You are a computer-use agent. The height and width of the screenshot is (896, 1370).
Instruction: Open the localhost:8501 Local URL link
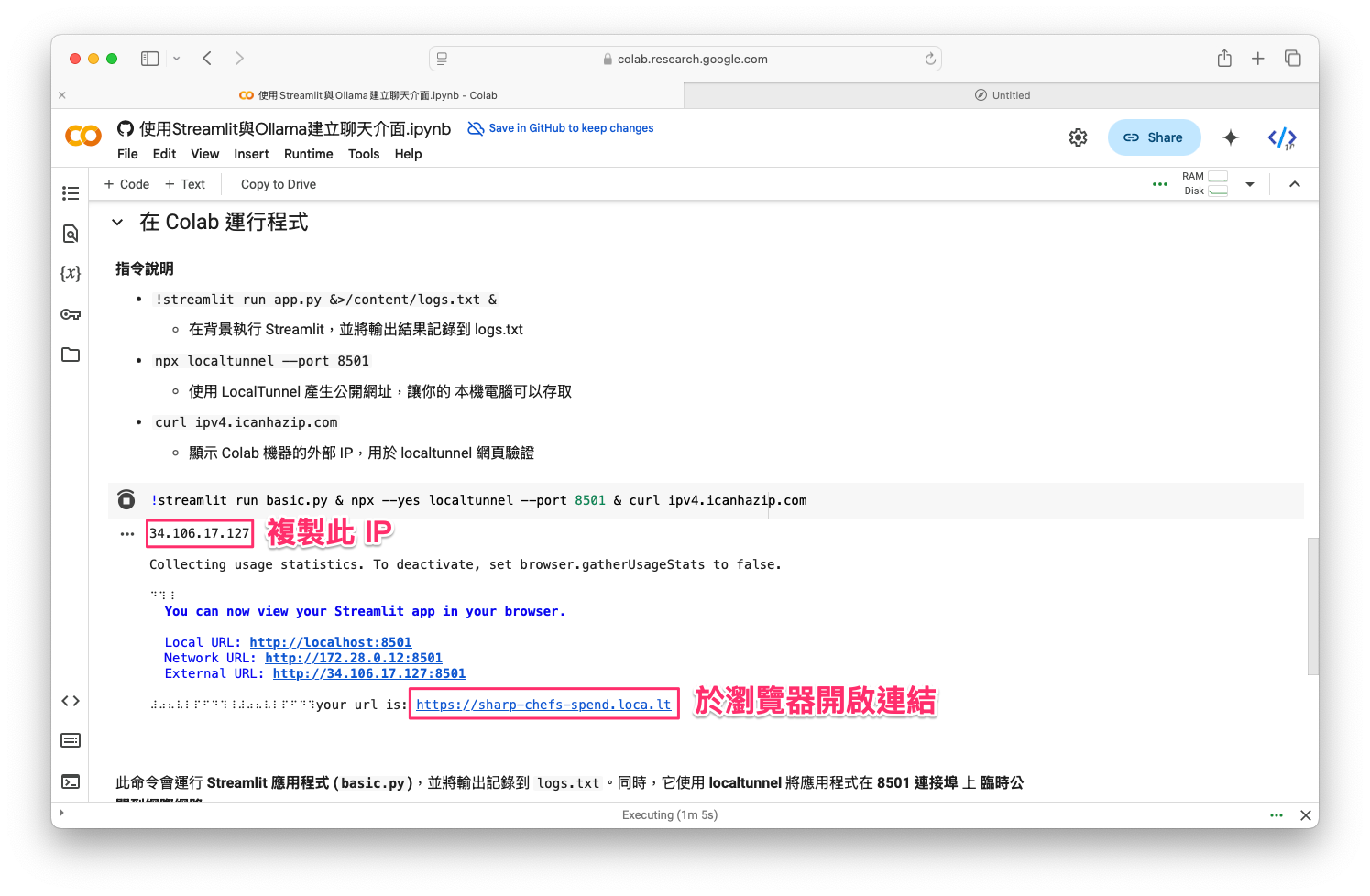coord(331,642)
